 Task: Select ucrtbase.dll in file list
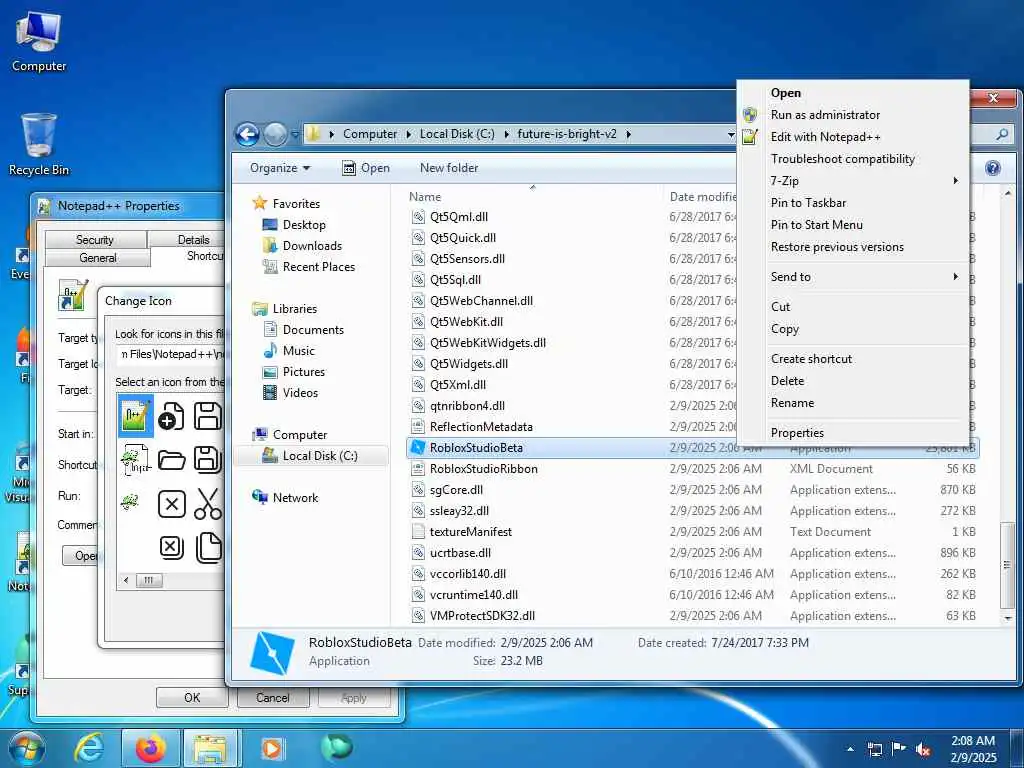point(460,552)
